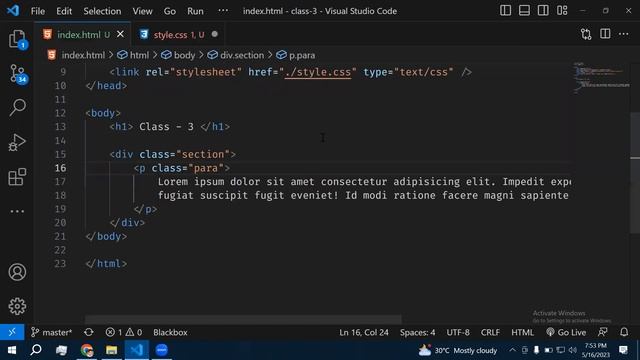Start Go Live server
The height and width of the screenshot is (360, 640).
tap(566, 332)
